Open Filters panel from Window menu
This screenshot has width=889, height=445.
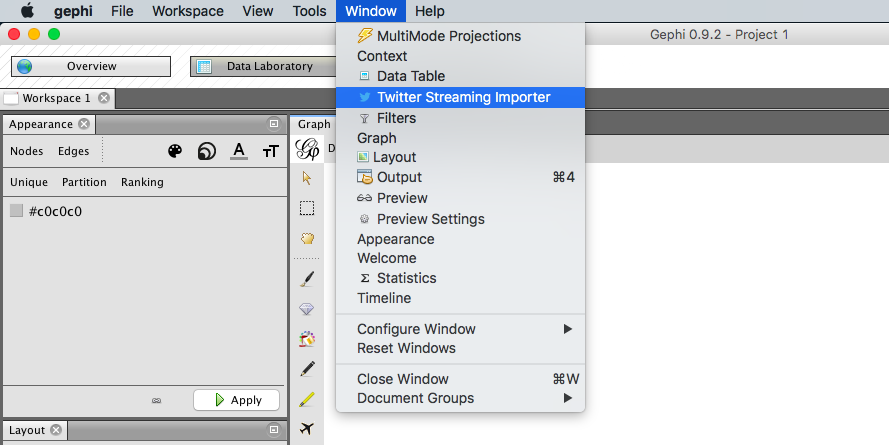point(460,118)
